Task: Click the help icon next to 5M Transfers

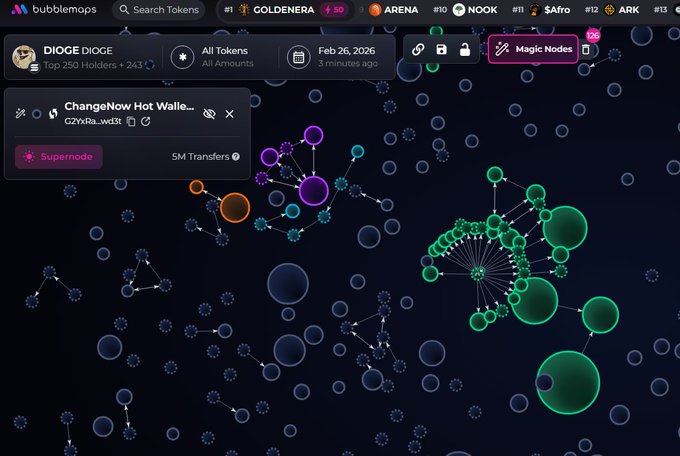Action: point(236,157)
